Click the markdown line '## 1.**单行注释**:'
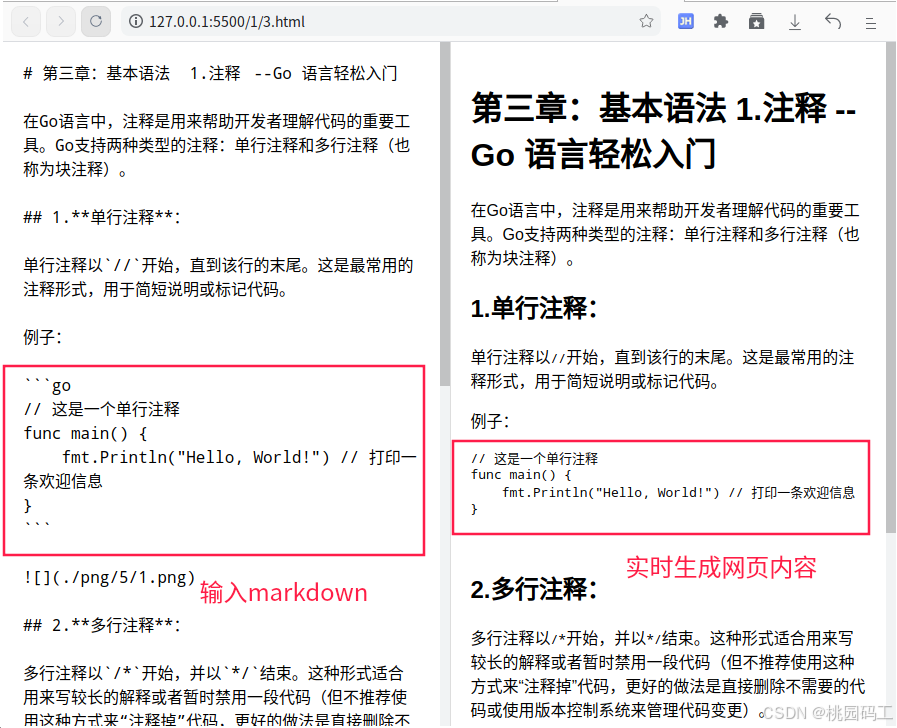This screenshot has width=897, height=728. [x=102, y=217]
